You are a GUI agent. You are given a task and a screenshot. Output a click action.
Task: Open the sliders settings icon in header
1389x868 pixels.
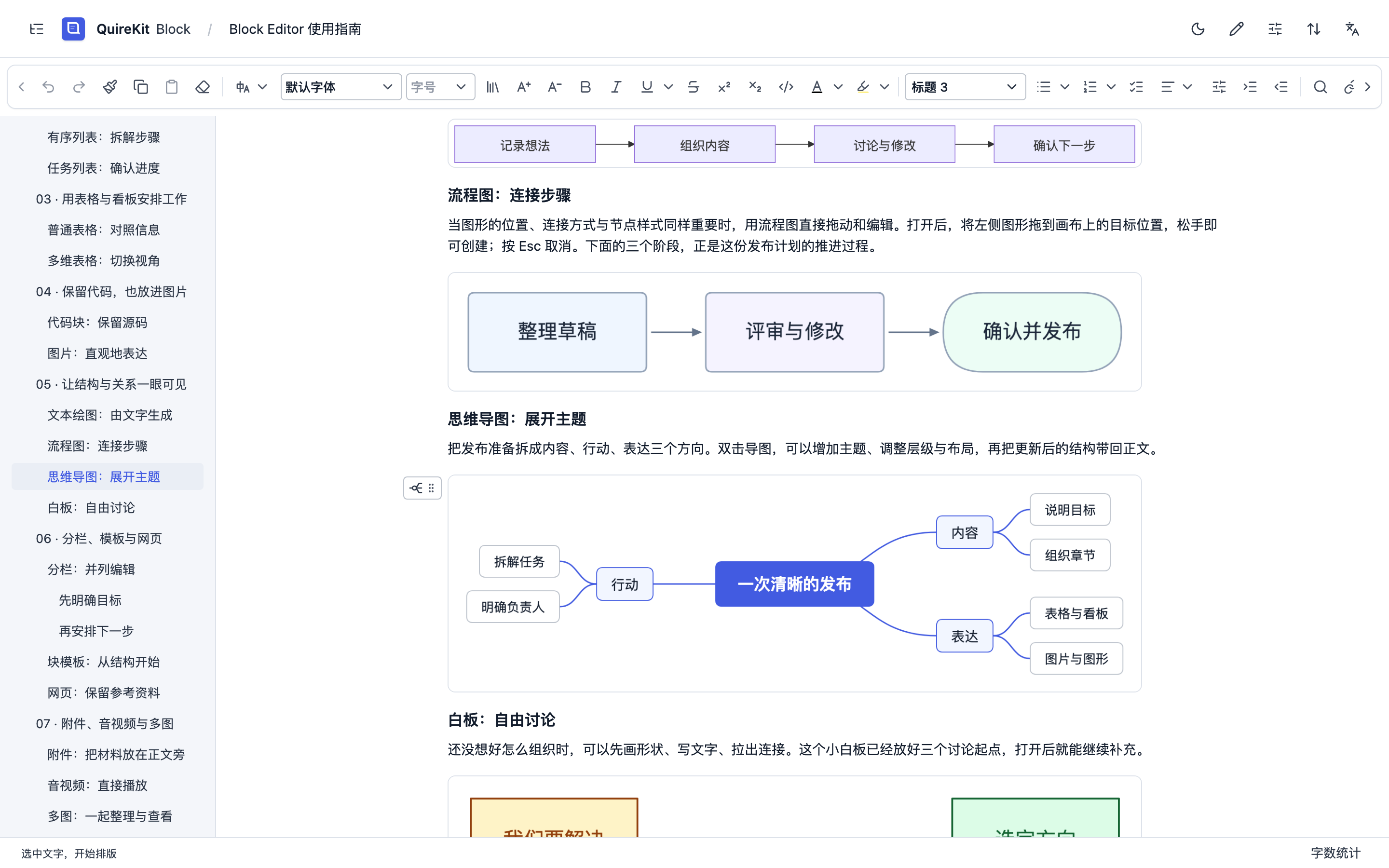tap(1275, 29)
